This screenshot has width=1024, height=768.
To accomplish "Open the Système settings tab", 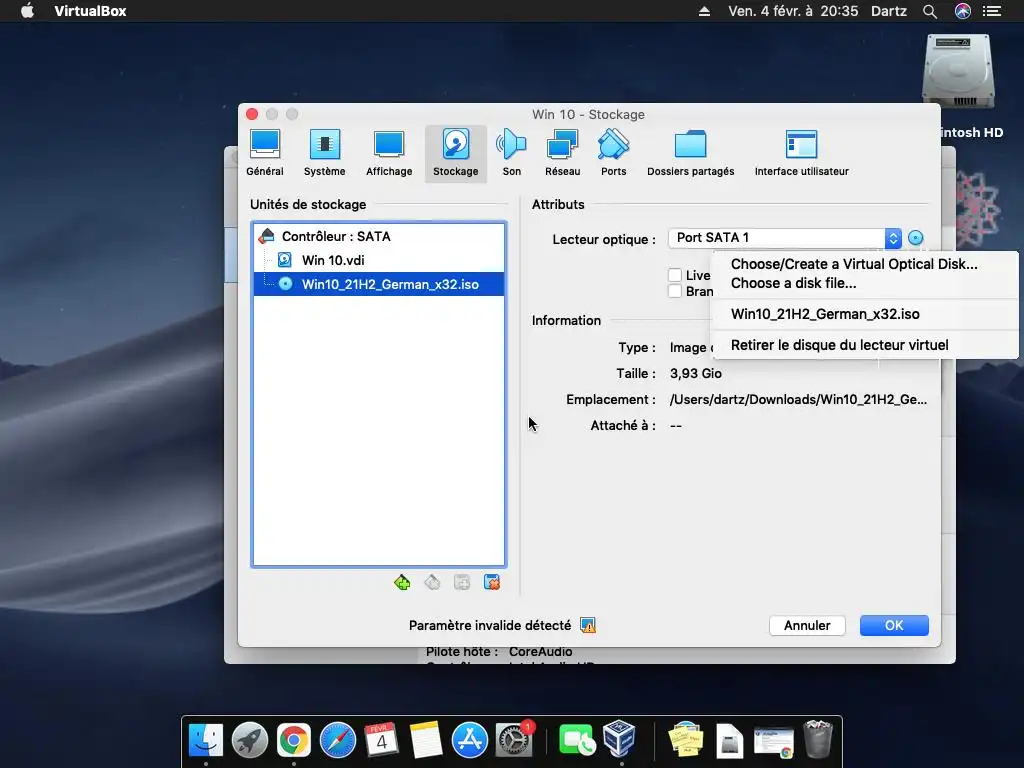I will pos(325,153).
